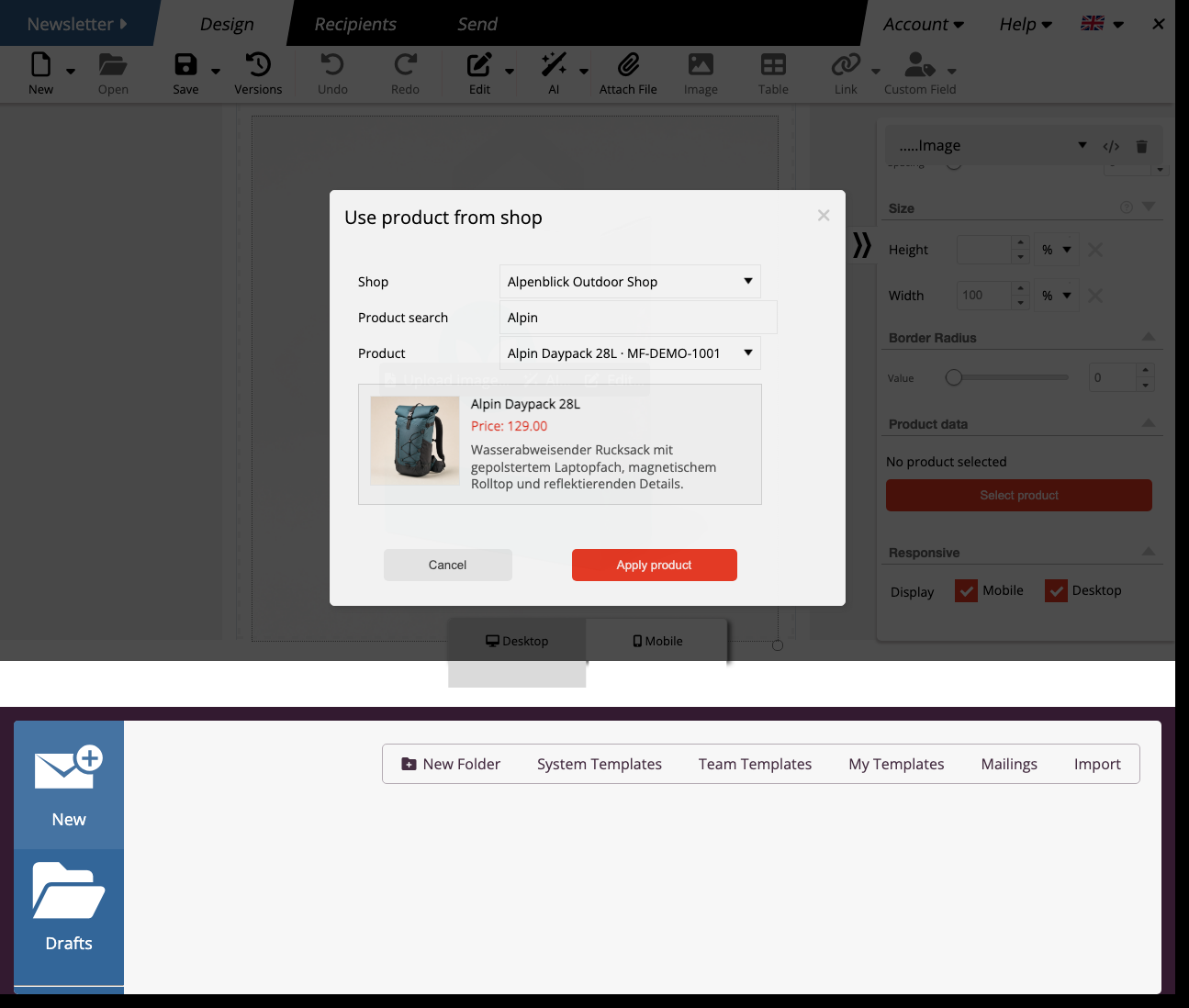Click the Redo icon

[x=405, y=64]
